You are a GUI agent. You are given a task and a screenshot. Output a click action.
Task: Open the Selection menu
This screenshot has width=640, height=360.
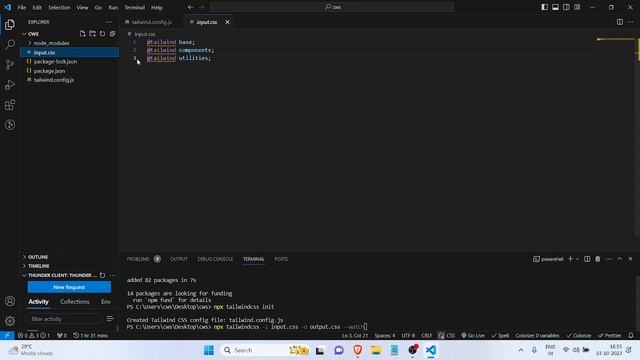tap(59, 7)
